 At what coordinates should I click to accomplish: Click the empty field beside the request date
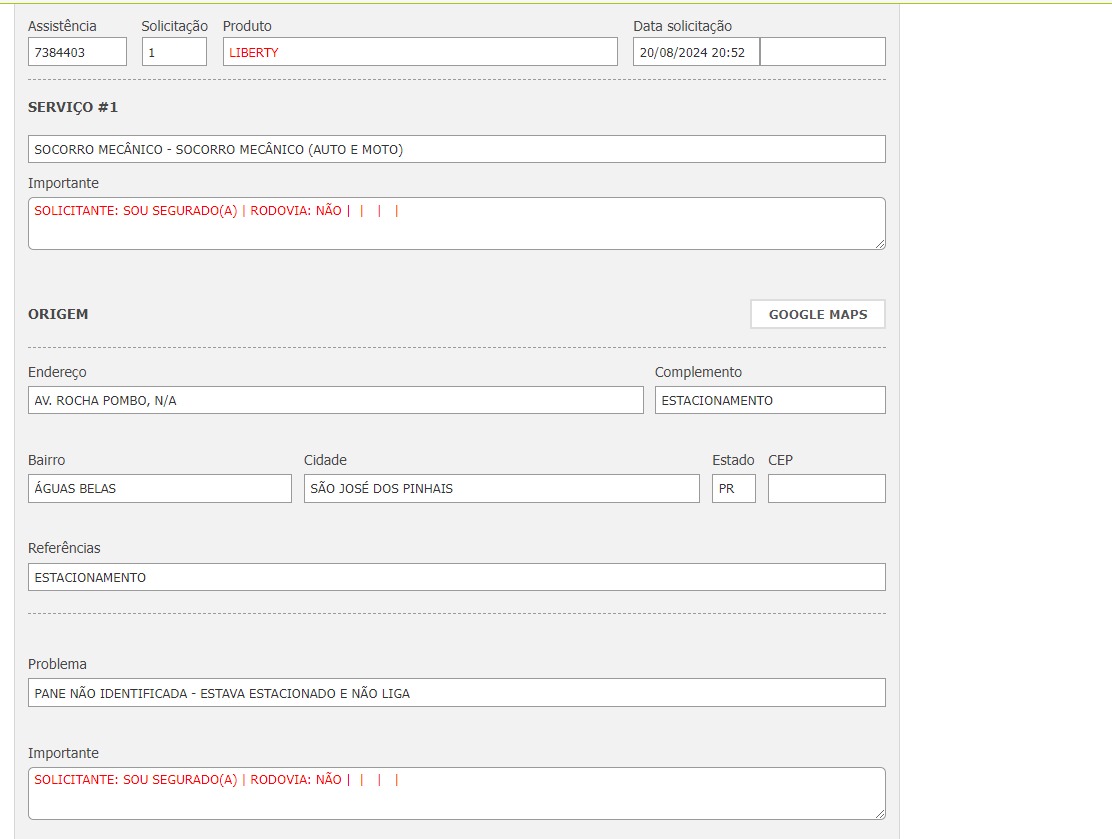(822, 52)
